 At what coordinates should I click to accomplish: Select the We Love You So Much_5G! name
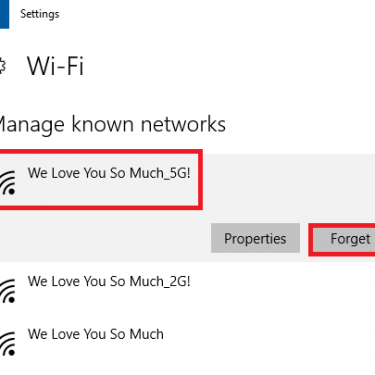(x=109, y=173)
